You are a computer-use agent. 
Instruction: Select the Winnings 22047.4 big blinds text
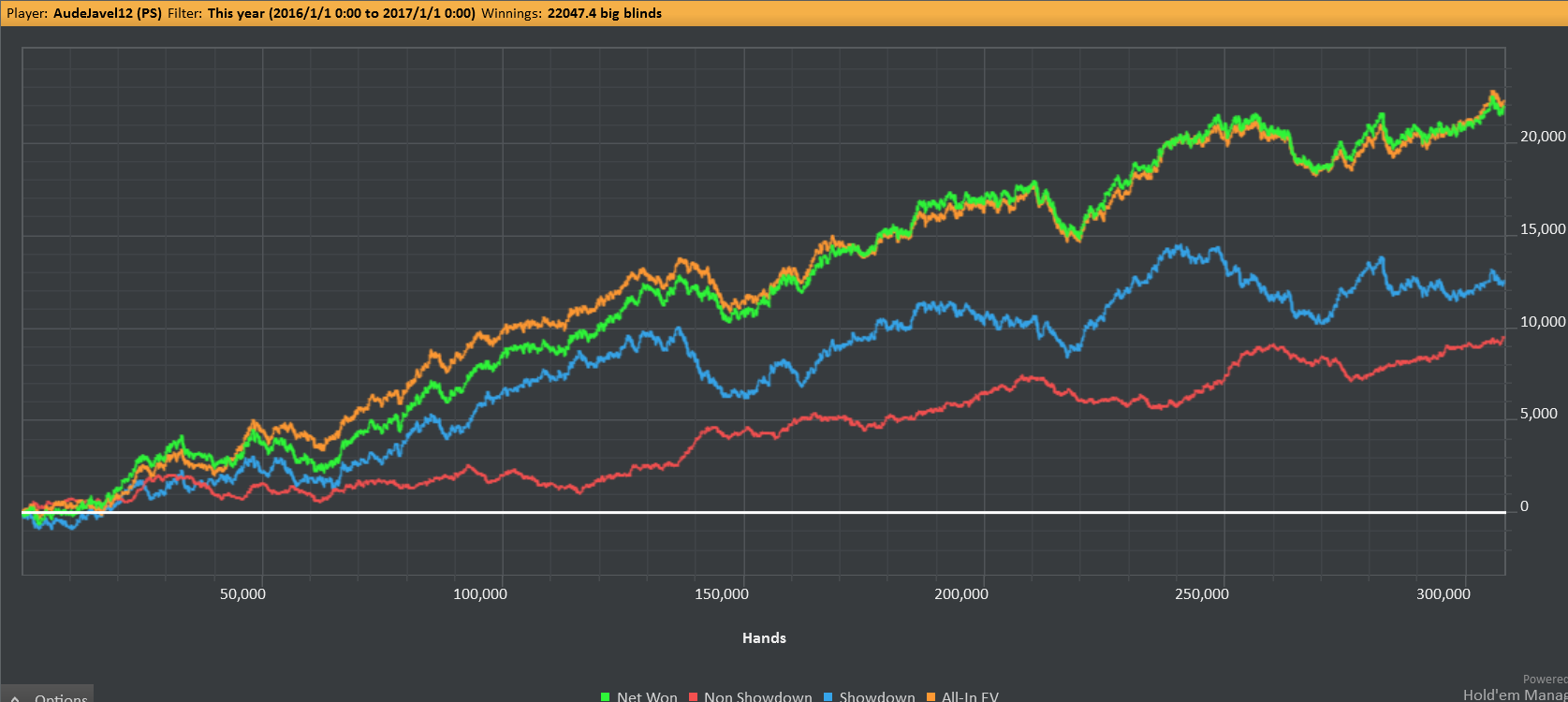tap(571, 13)
